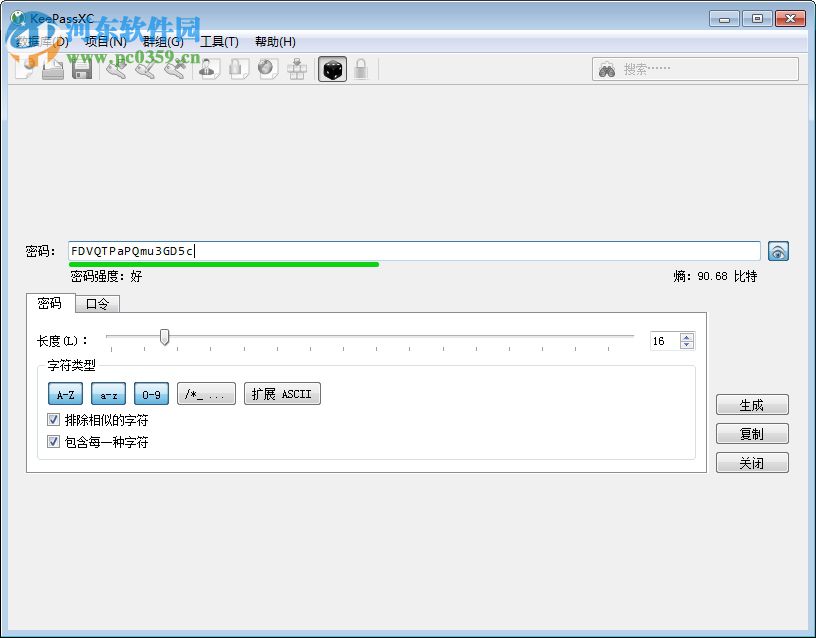Toggle password visibility eye icon
Image resolution: width=816 pixels, height=638 pixels.
pyautogui.click(x=778, y=251)
